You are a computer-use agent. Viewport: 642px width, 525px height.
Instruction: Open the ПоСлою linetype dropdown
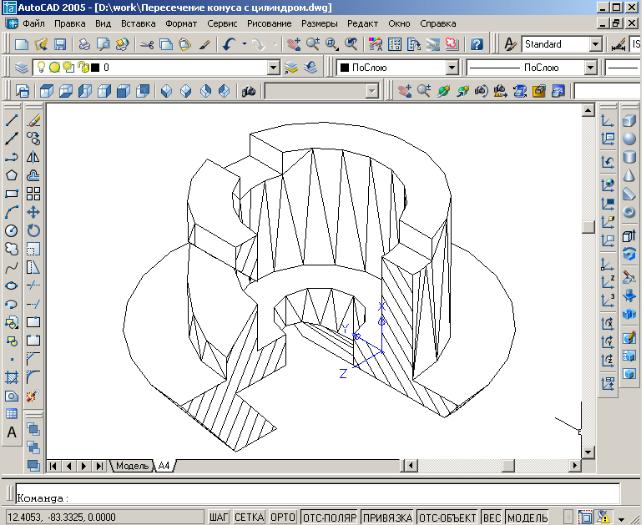coord(590,68)
